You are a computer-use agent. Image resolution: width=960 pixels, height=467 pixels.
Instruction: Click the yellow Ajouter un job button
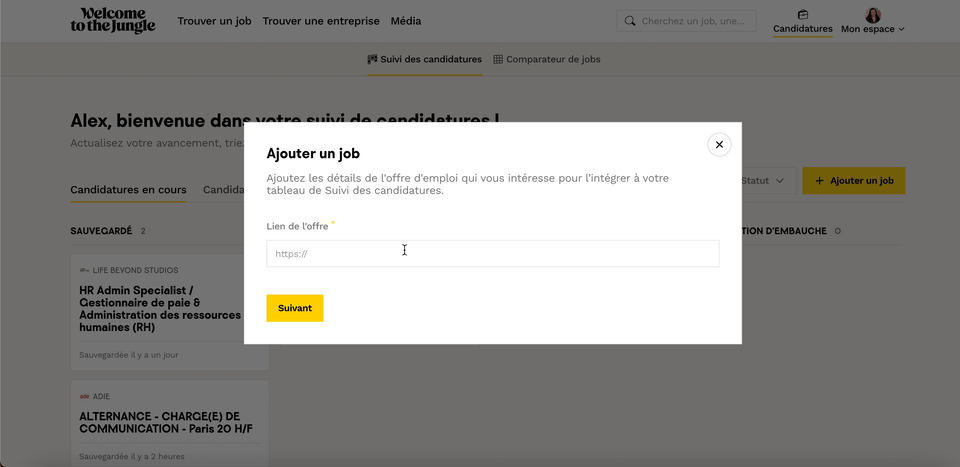(x=853, y=181)
